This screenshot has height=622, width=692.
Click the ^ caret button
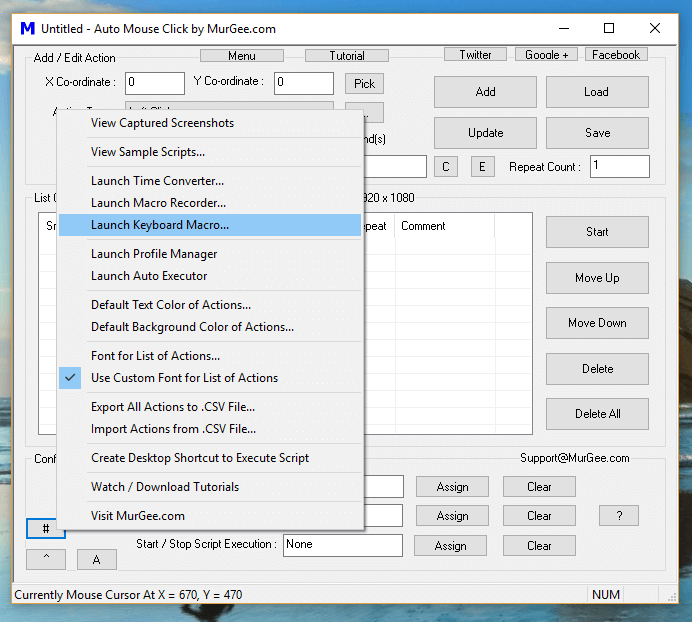click(46, 559)
